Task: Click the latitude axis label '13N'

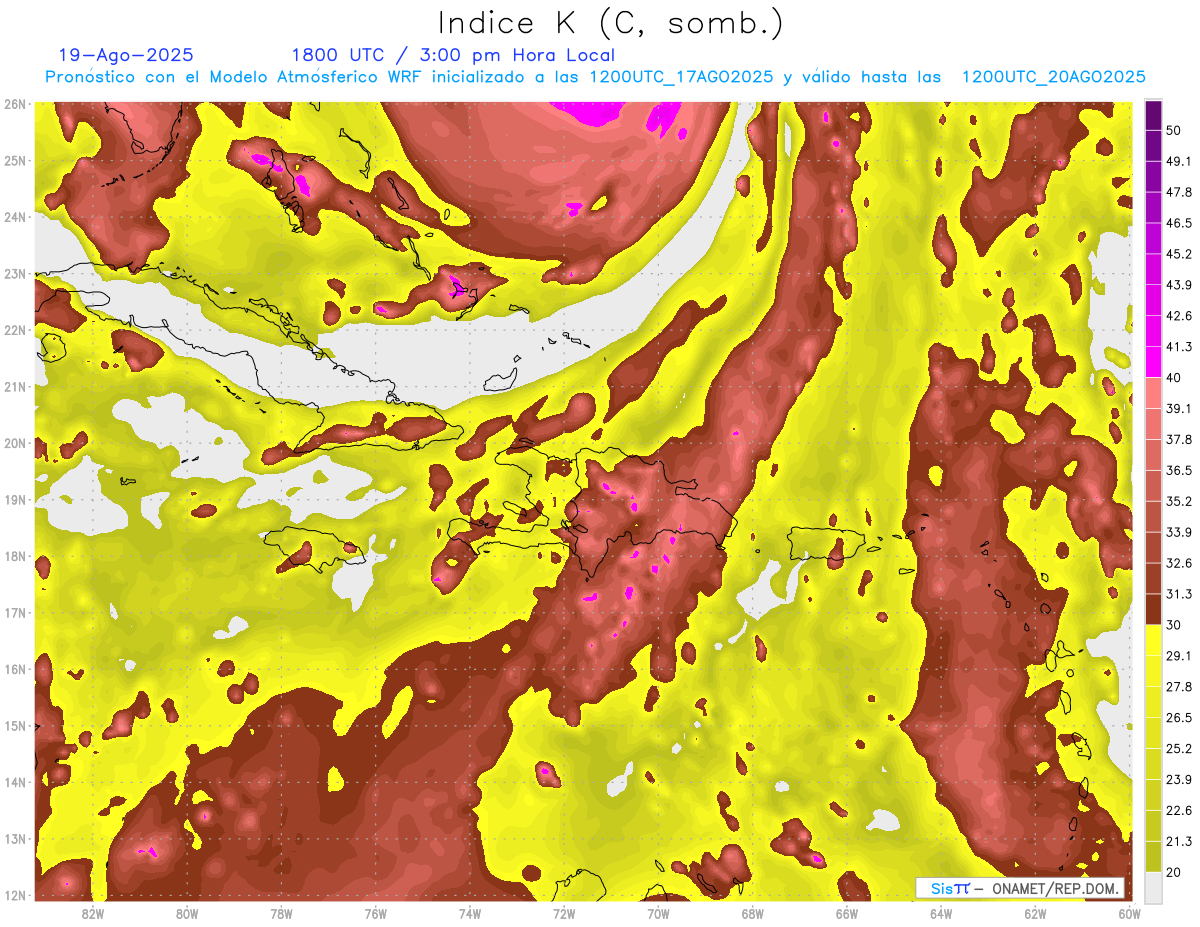Action: (15, 838)
